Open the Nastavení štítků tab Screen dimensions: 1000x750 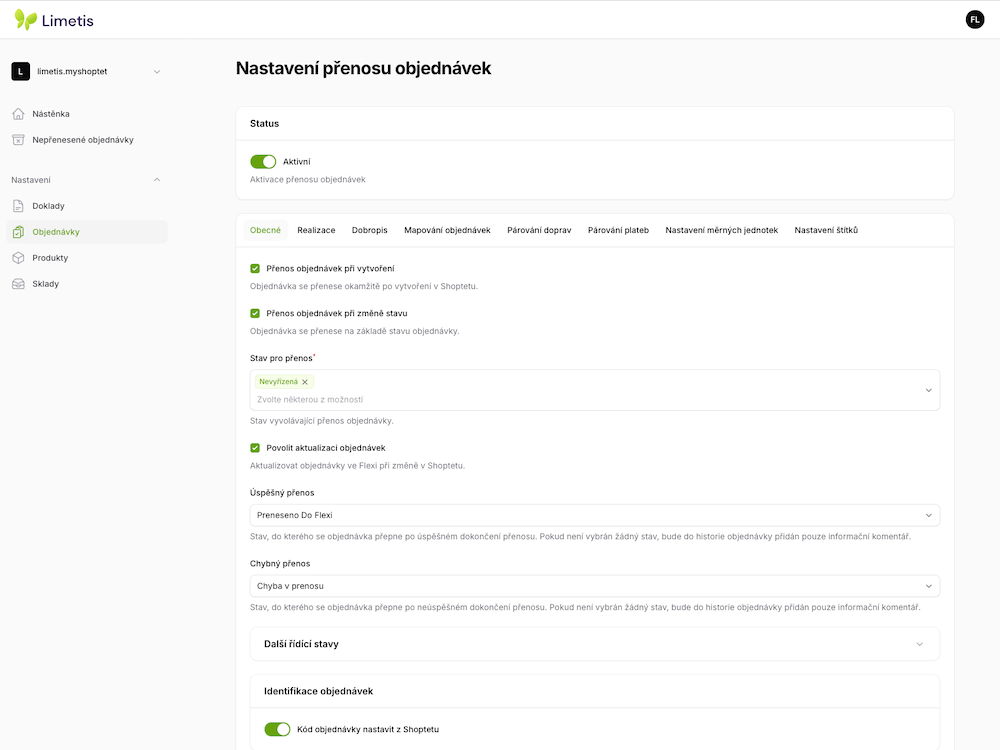826,230
